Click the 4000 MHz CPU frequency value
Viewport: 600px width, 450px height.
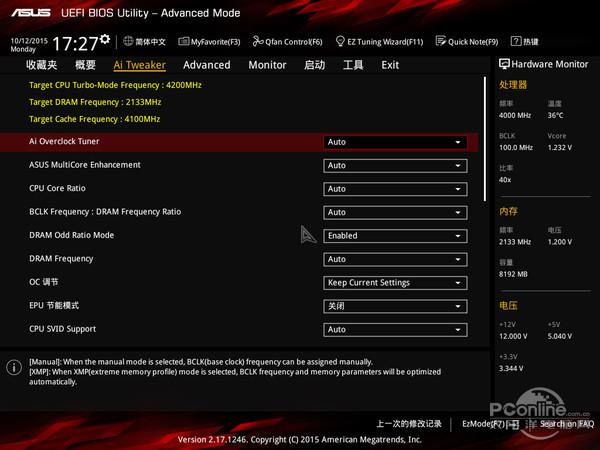pos(515,115)
